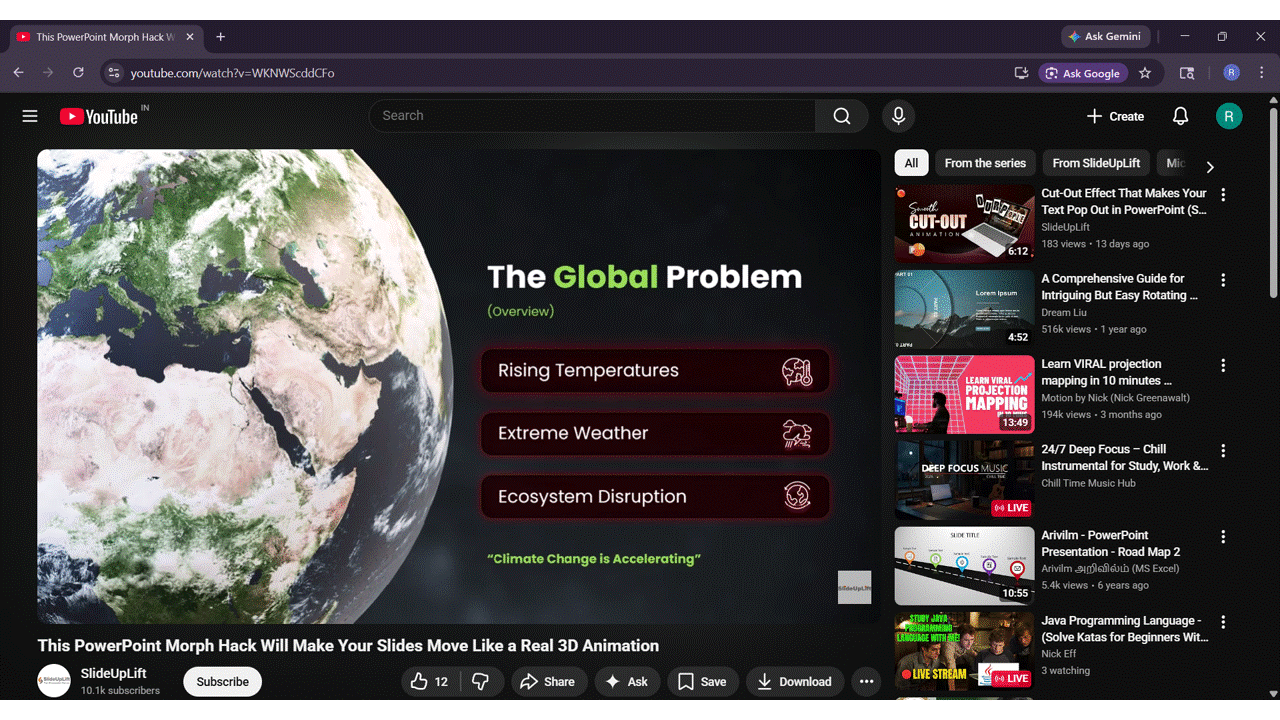Click the video player to pause
This screenshot has height=720, width=1280.
click(x=459, y=387)
